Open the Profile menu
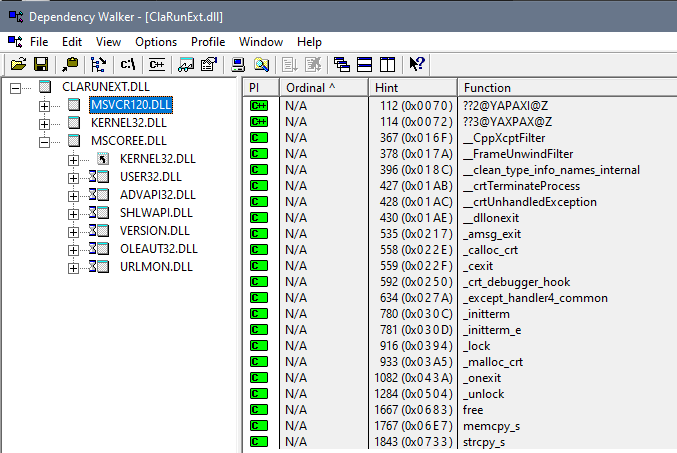Viewport: 677px width, 453px height. [x=208, y=42]
